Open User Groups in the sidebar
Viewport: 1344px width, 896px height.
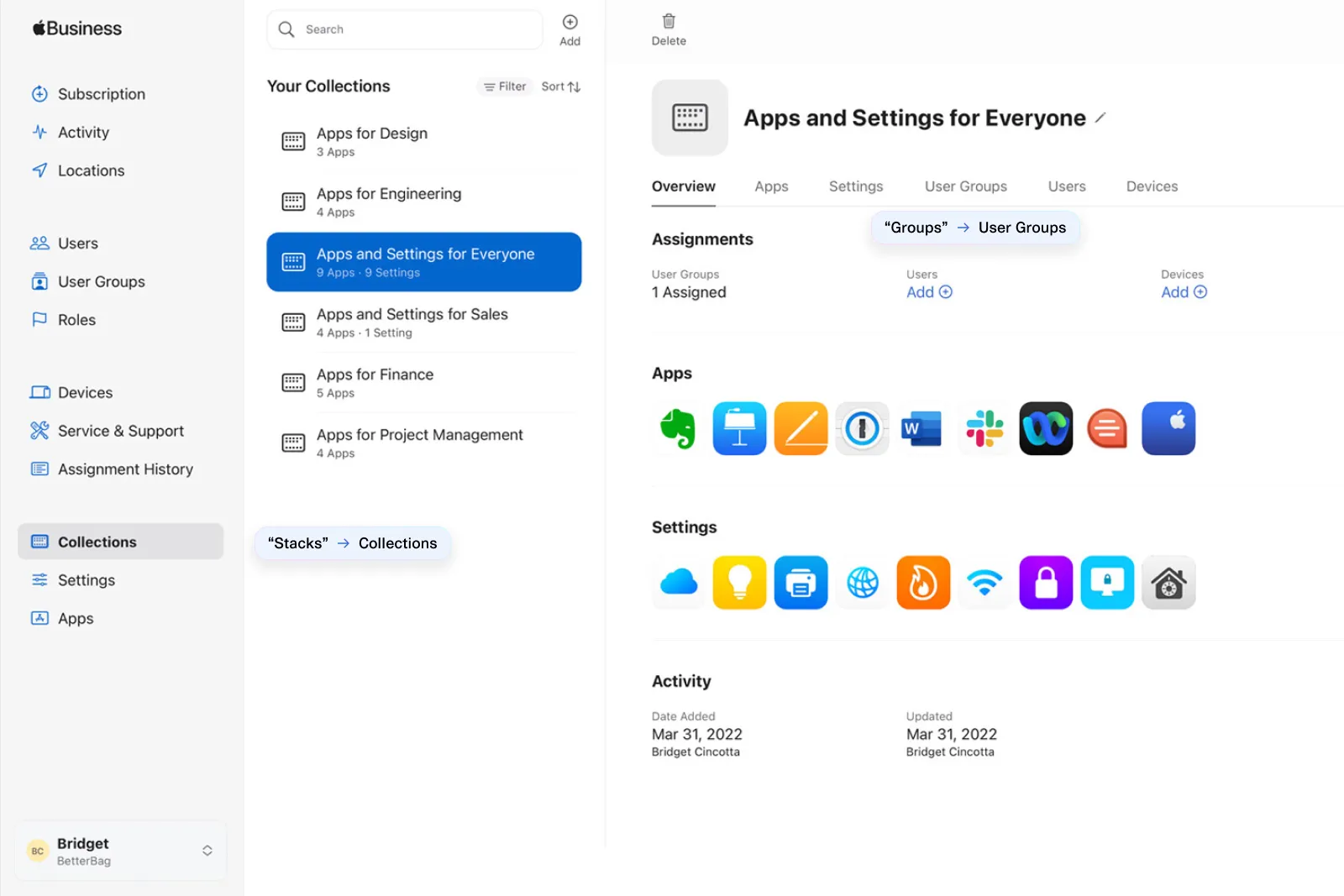click(88, 281)
